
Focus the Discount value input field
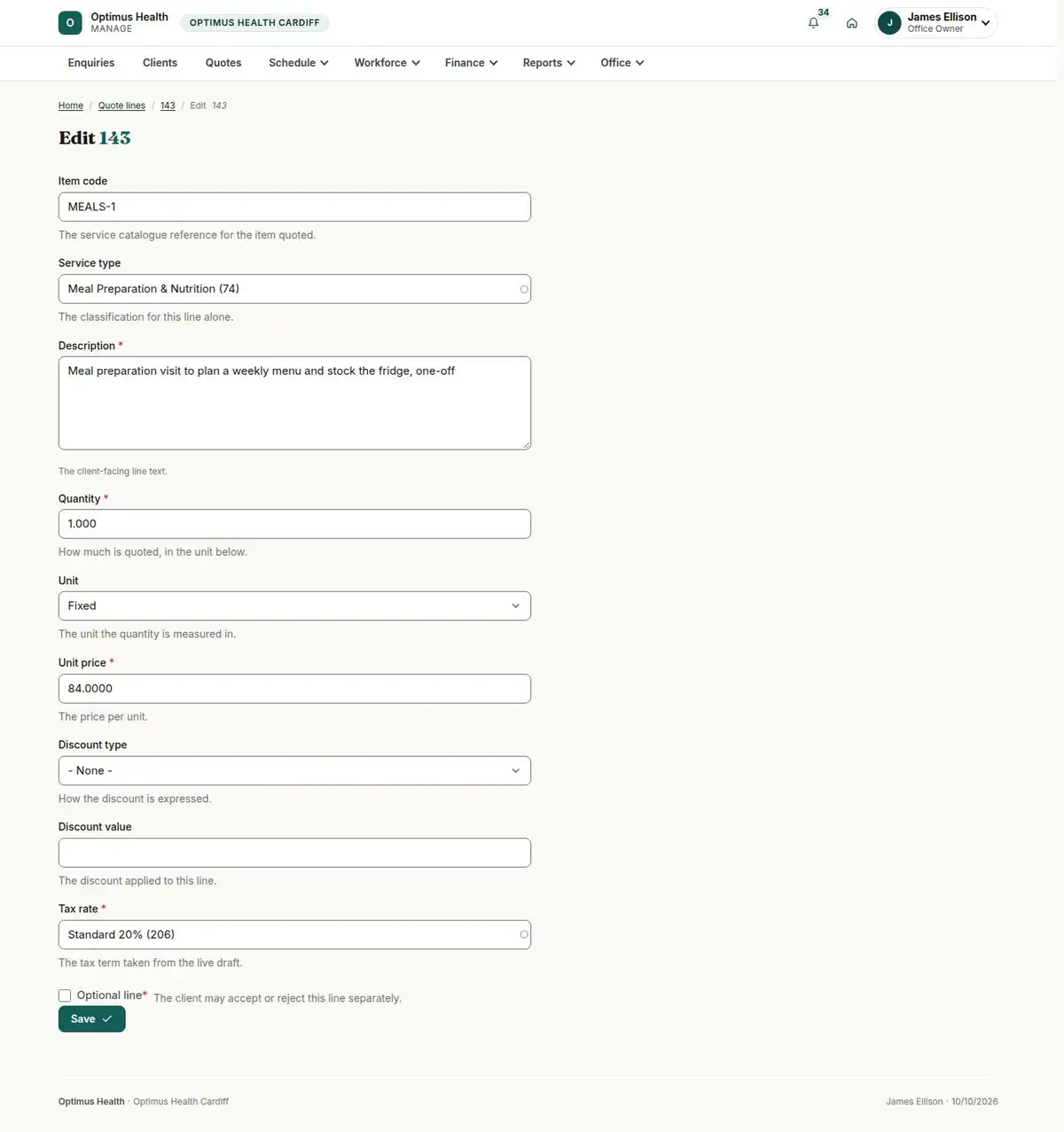click(294, 853)
